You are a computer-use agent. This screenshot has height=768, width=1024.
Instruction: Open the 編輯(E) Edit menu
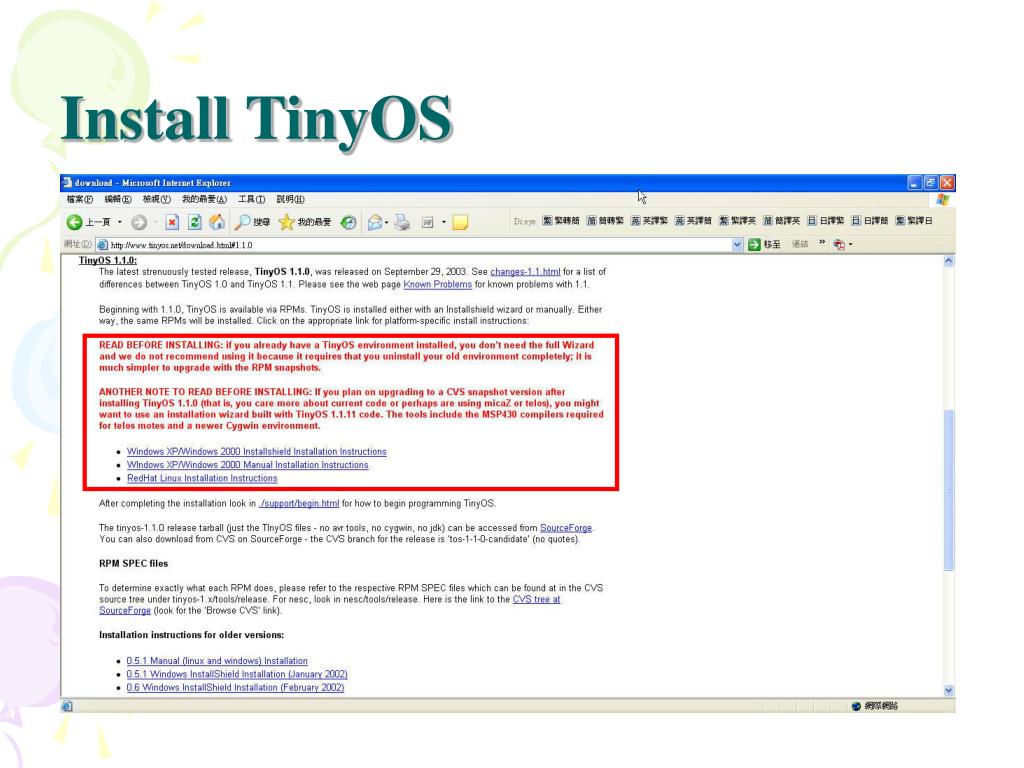coord(118,199)
